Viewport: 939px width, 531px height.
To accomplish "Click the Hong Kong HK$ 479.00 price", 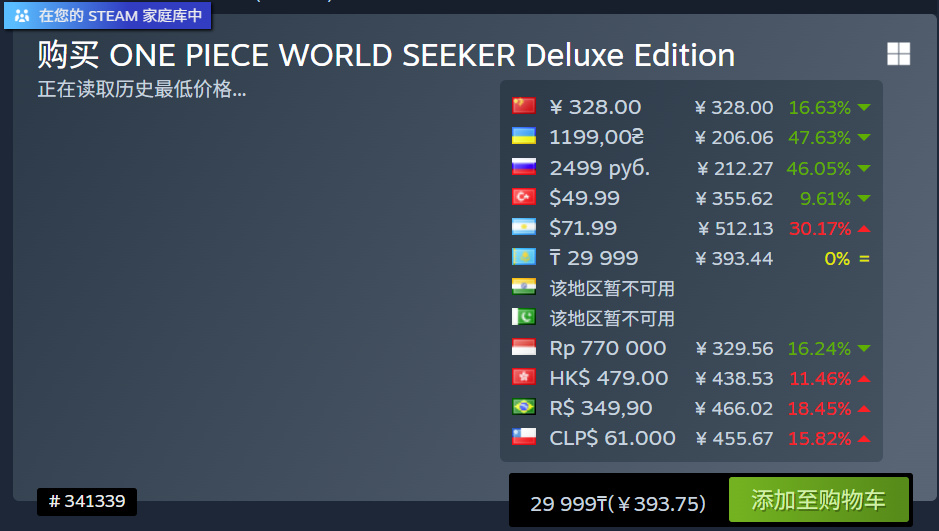I will (608, 378).
